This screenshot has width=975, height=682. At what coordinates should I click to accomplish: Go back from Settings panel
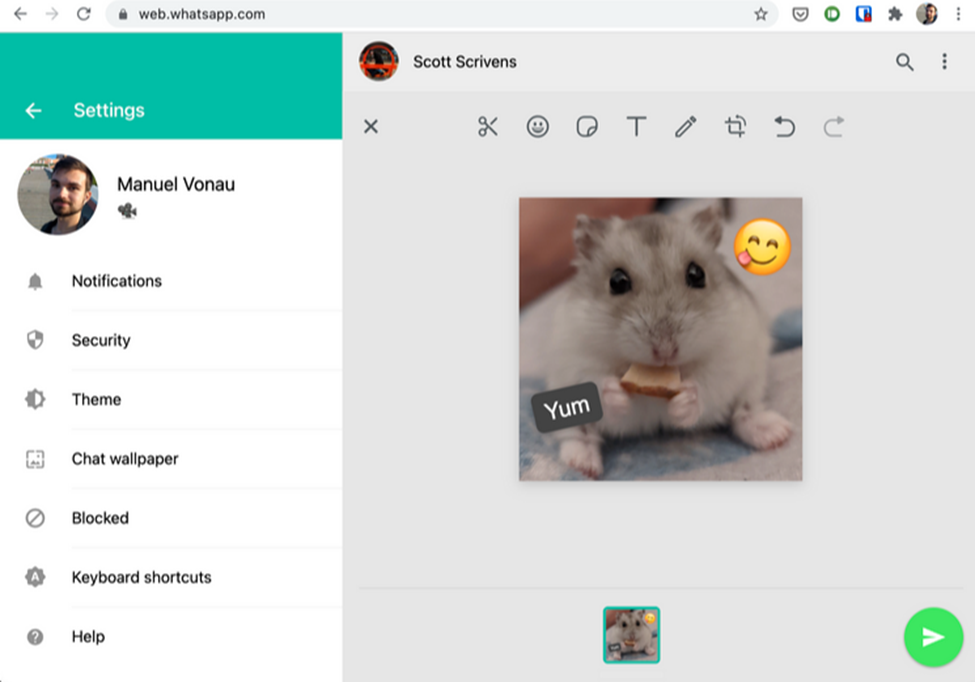point(33,111)
